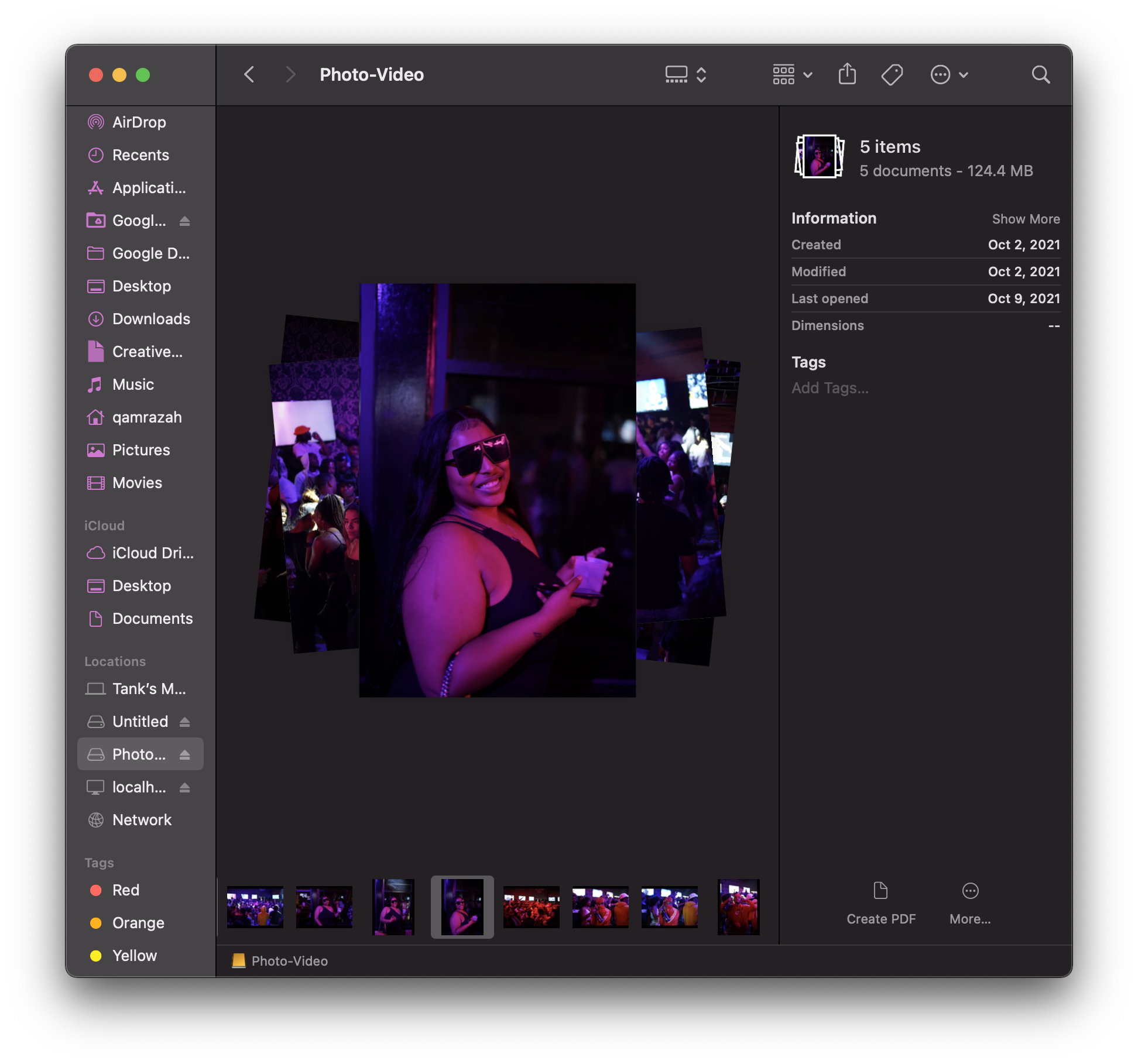Select Downloads in the sidebar
This screenshot has height=1064, width=1138.
click(x=151, y=319)
